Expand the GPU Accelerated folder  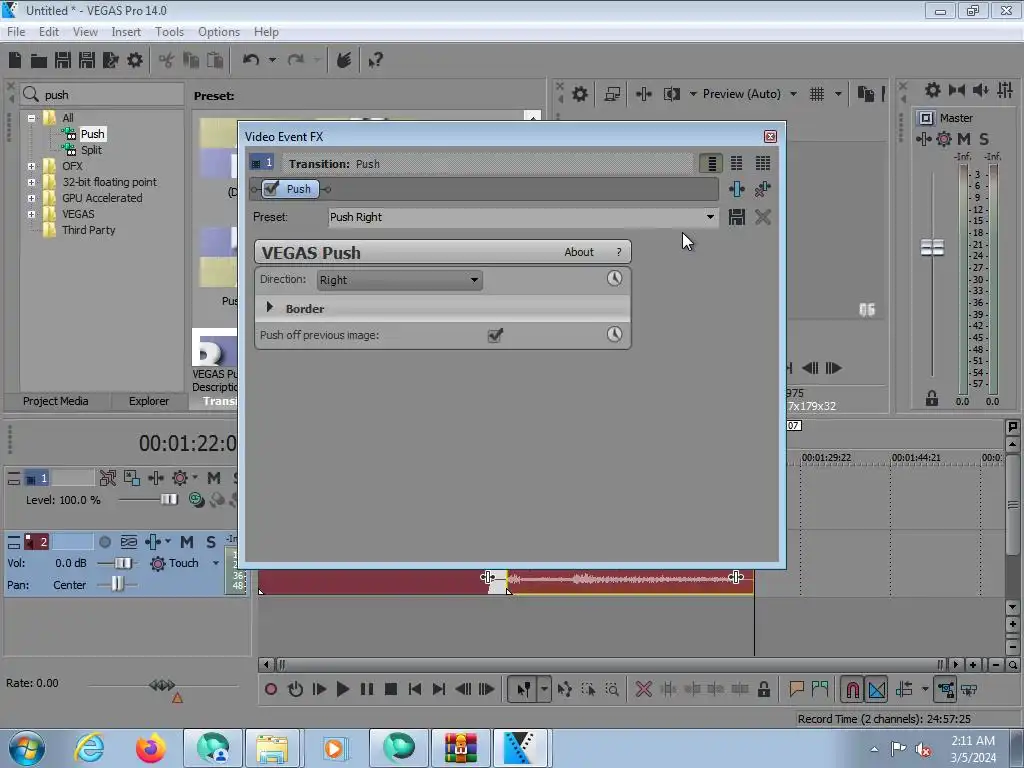pyautogui.click(x=31, y=199)
